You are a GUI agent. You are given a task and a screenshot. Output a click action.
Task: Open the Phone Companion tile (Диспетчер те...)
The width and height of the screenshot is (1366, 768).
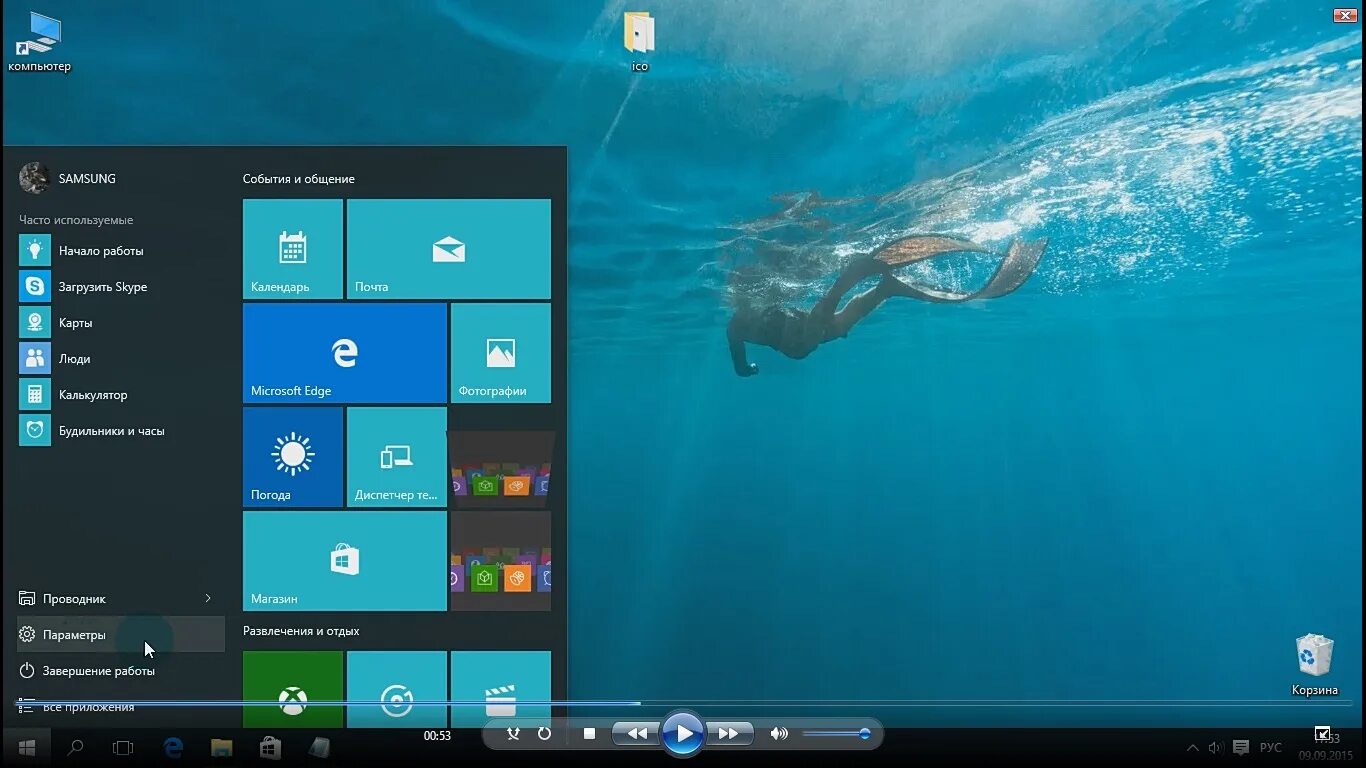click(x=397, y=457)
